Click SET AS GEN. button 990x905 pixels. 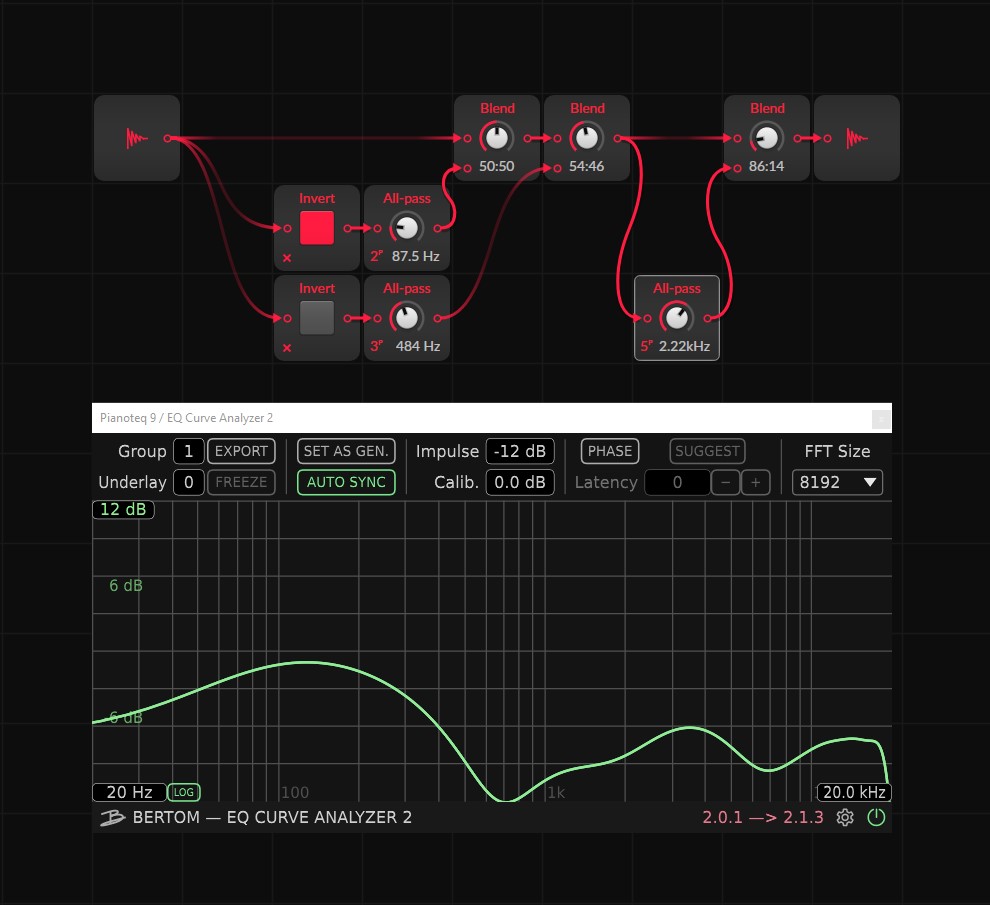coord(346,451)
